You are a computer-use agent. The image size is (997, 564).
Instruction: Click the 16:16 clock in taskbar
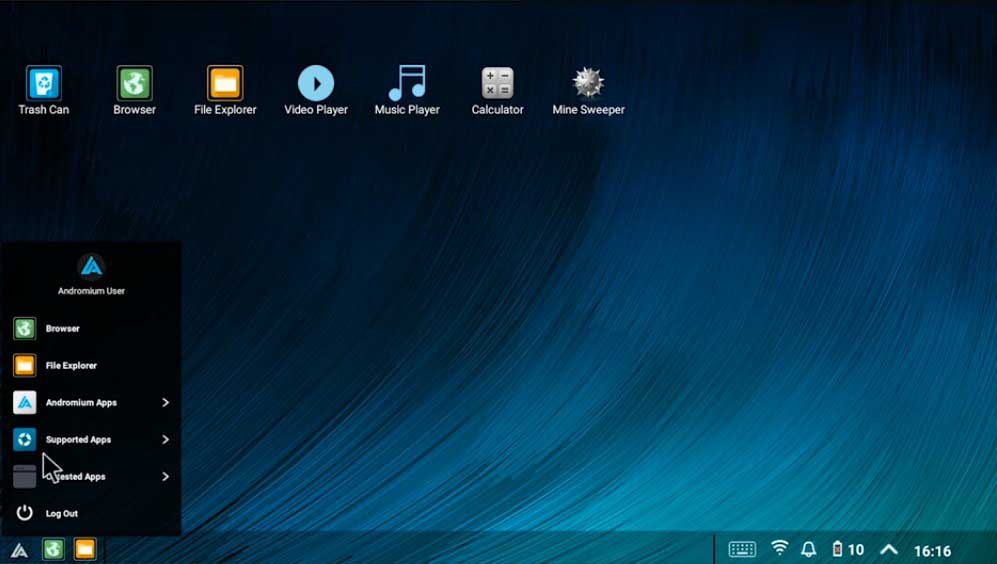pos(932,551)
